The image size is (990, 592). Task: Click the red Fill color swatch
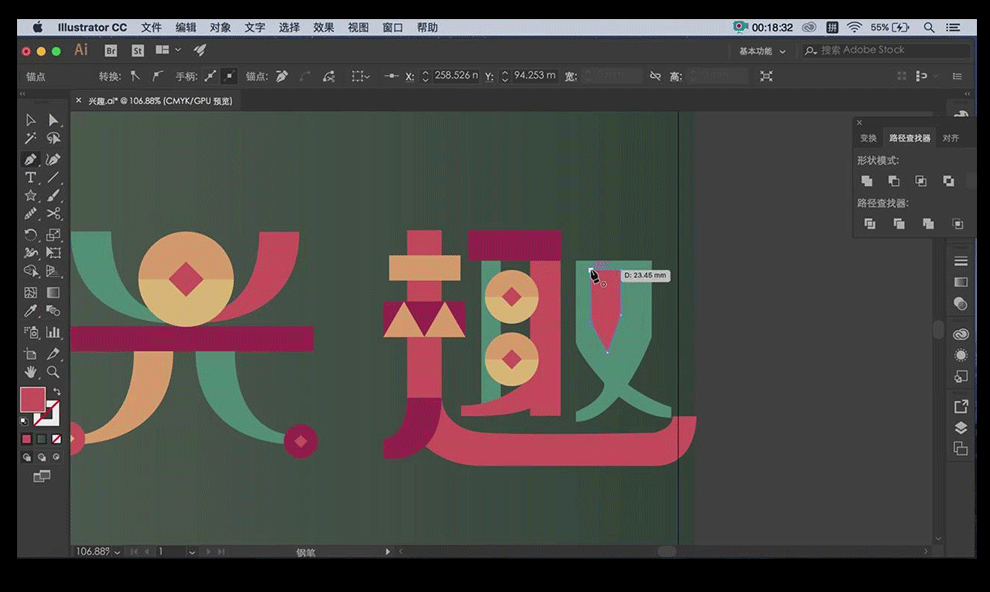tap(33, 400)
